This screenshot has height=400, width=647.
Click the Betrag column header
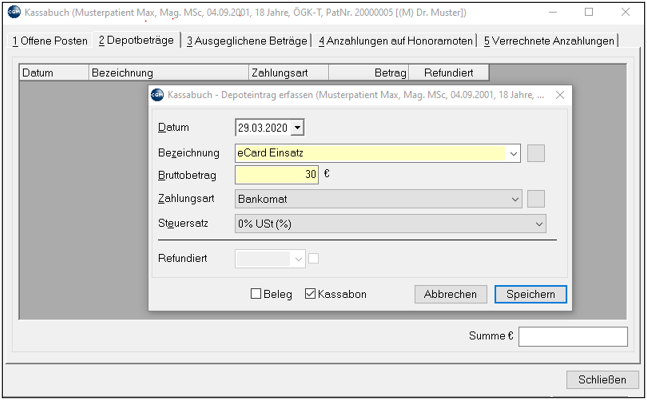point(368,73)
